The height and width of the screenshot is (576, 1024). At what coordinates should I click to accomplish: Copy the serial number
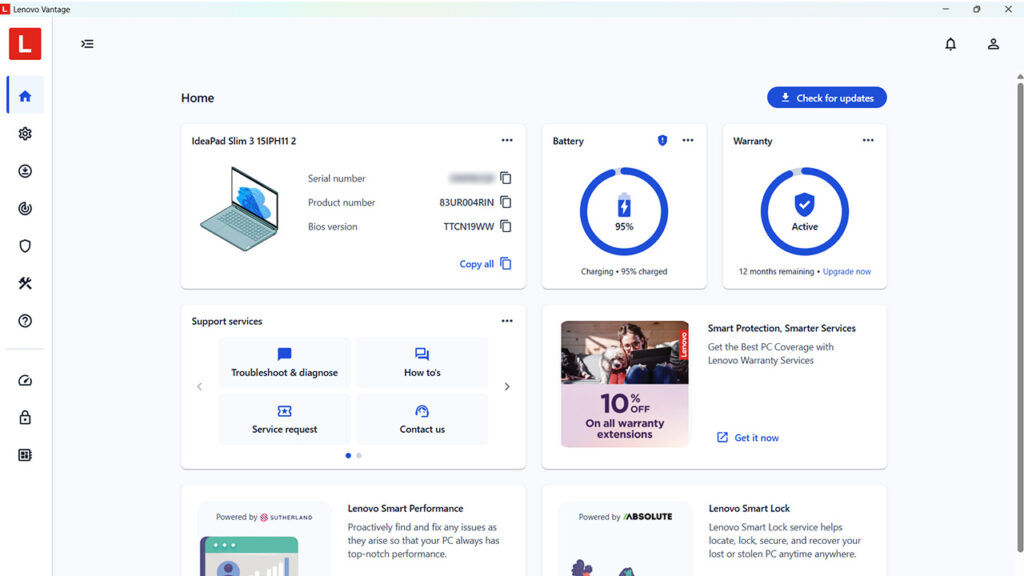click(505, 178)
